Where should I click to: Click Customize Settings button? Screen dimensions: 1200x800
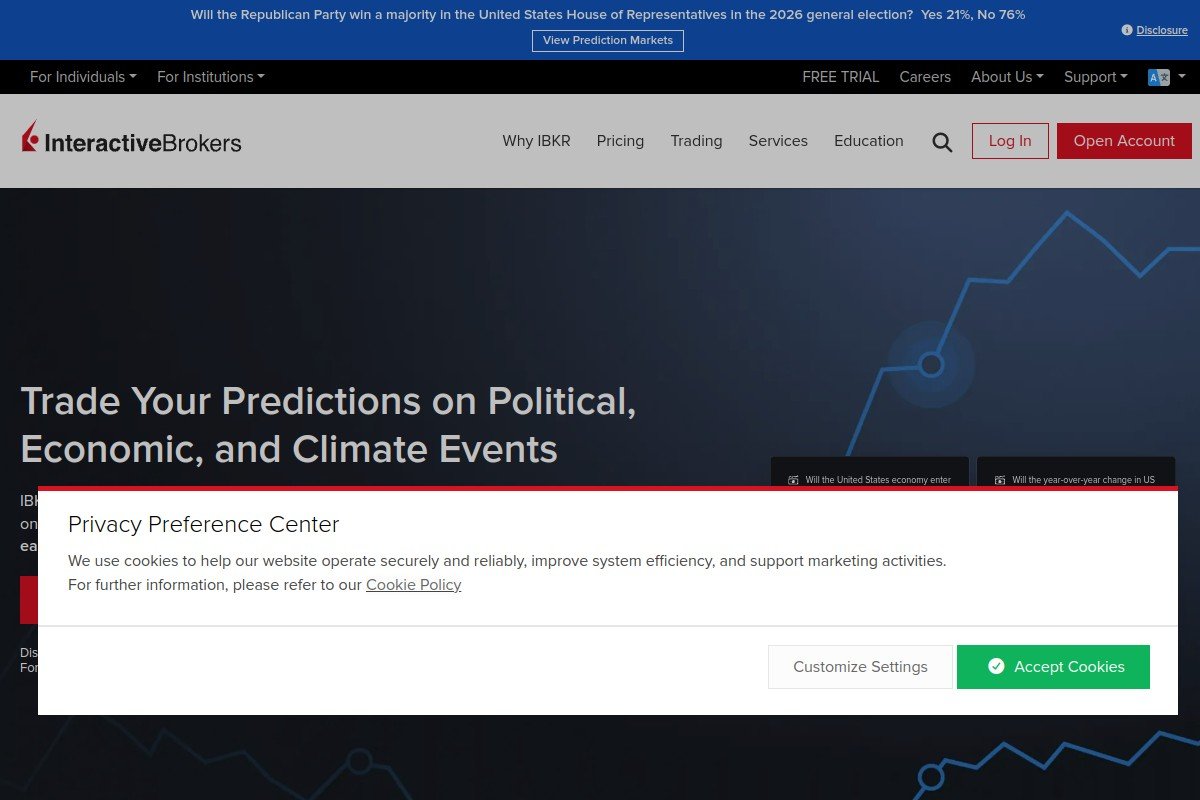tap(860, 667)
